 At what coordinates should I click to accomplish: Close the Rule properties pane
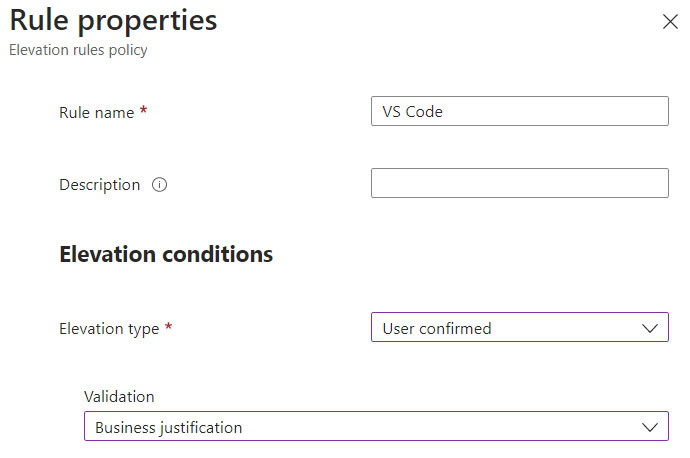[670, 21]
